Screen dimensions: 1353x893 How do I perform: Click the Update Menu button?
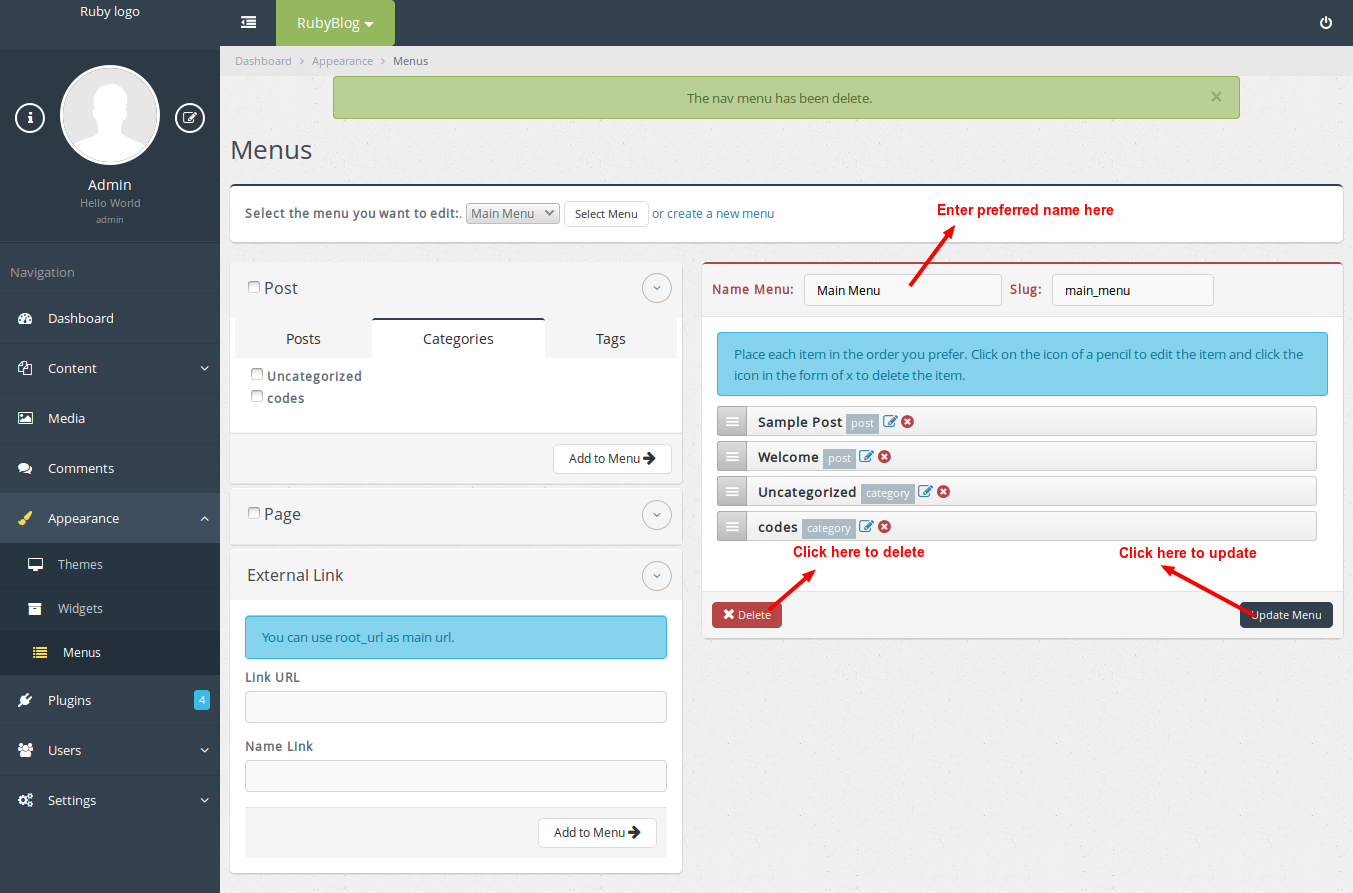click(1286, 615)
